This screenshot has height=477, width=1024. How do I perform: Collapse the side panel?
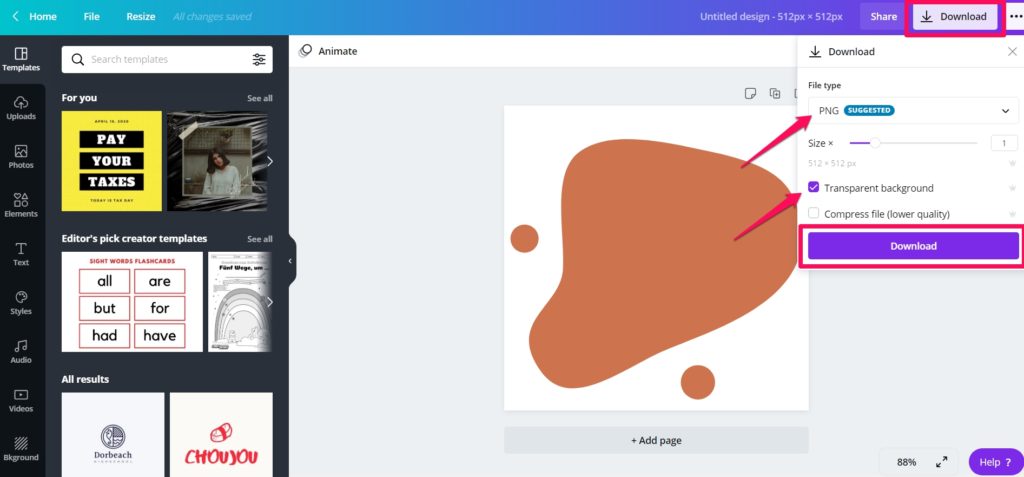pos(291,261)
